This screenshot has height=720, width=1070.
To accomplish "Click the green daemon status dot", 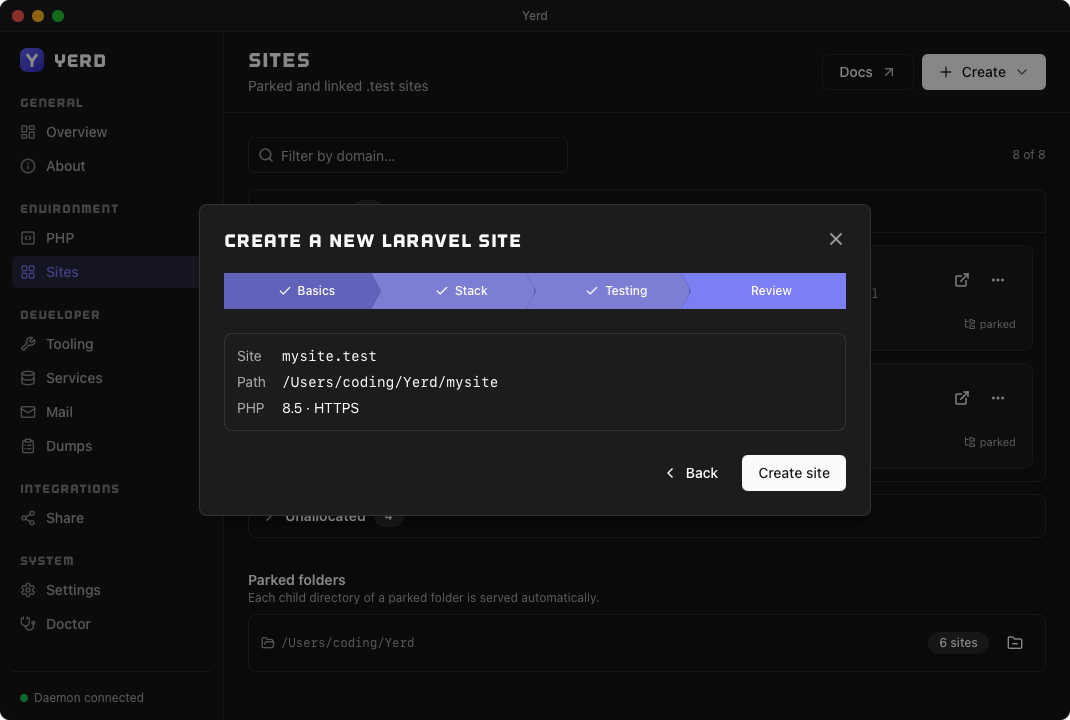I will coord(24,697).
